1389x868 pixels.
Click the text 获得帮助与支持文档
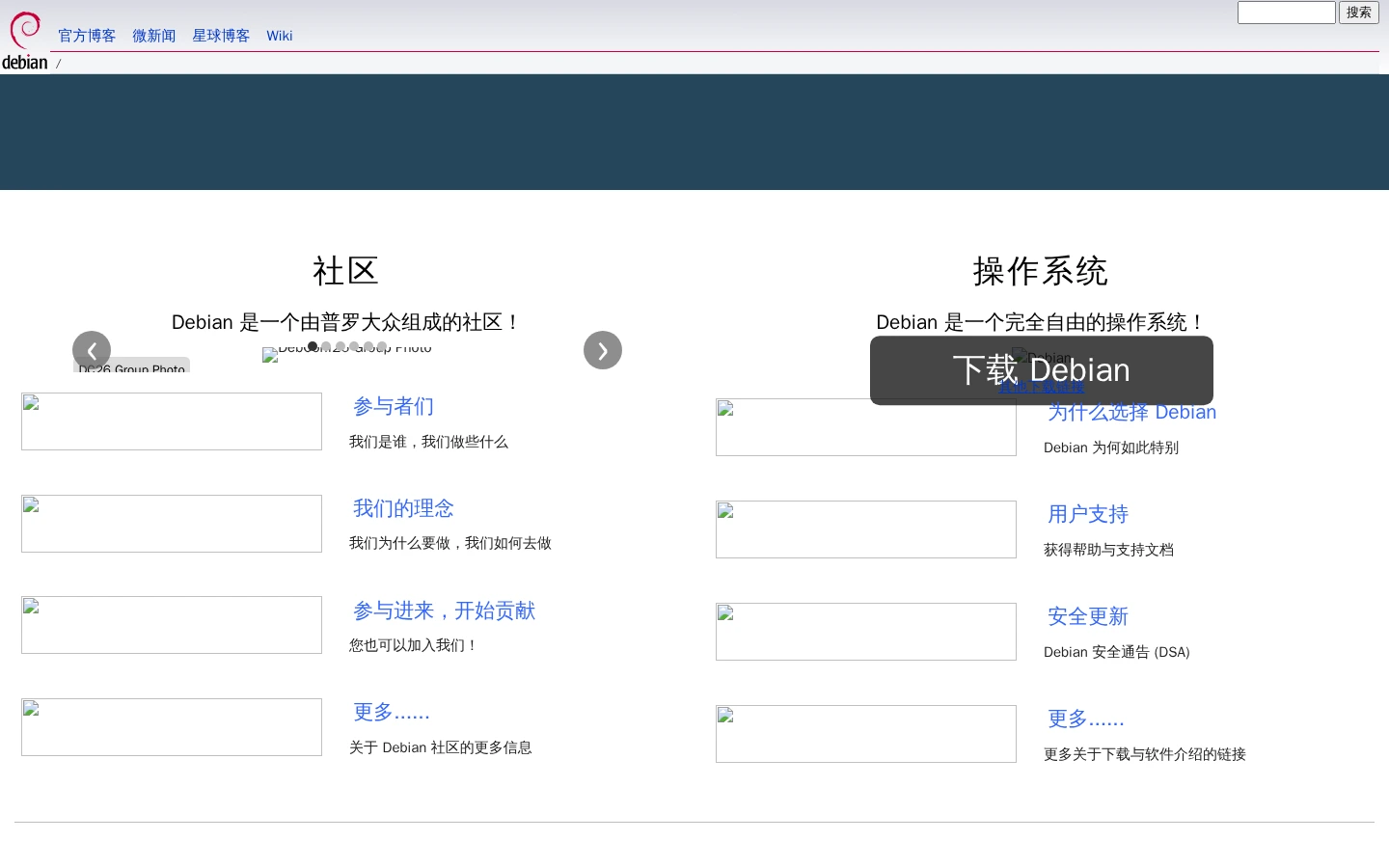coord(1109,550)
